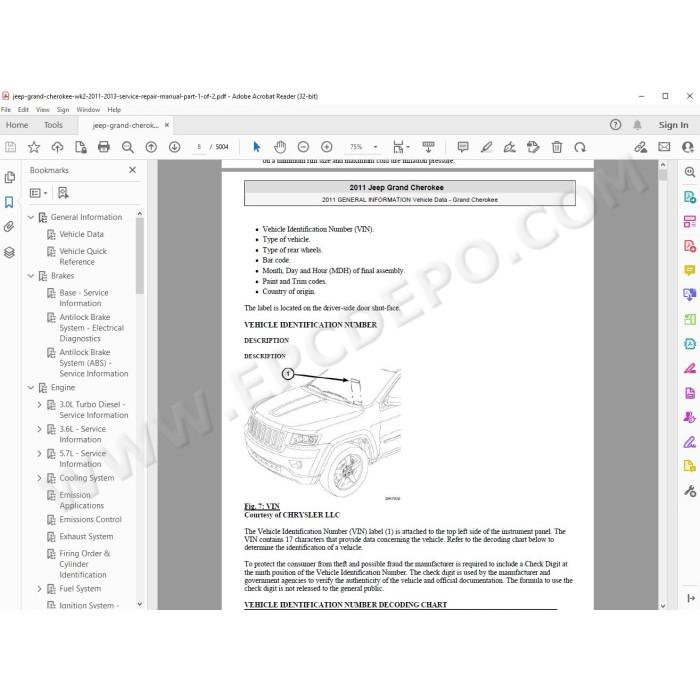Viewport: 700px width, 700px height.
Task: Open the Find text magnifier icon
Action: [128, 147]
